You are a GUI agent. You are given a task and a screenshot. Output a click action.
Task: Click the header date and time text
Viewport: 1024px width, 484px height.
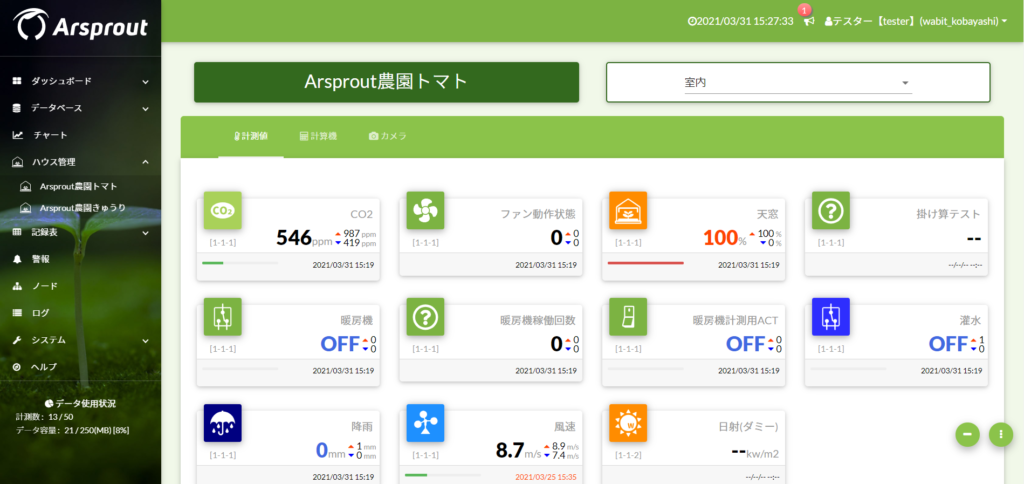[744, 22]
